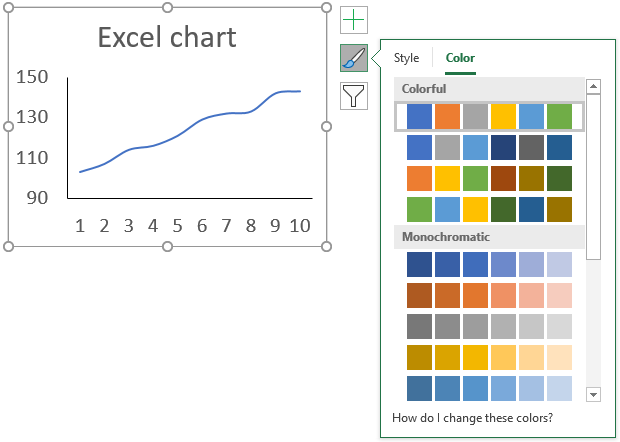Click the color panel scrollbar thumb
The image size is (620, 442).
tap(594, 177)
